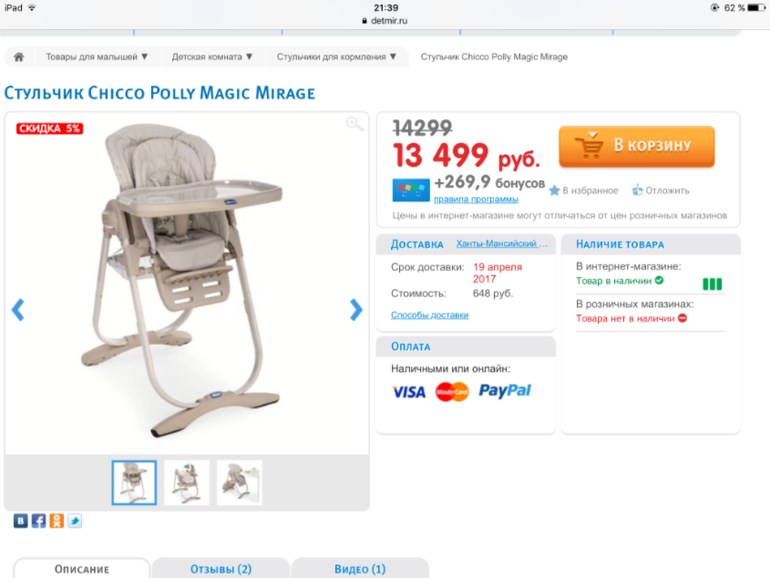Open правила программы bonus link
This screenshot has width=770, height=578.
(476, 199)
